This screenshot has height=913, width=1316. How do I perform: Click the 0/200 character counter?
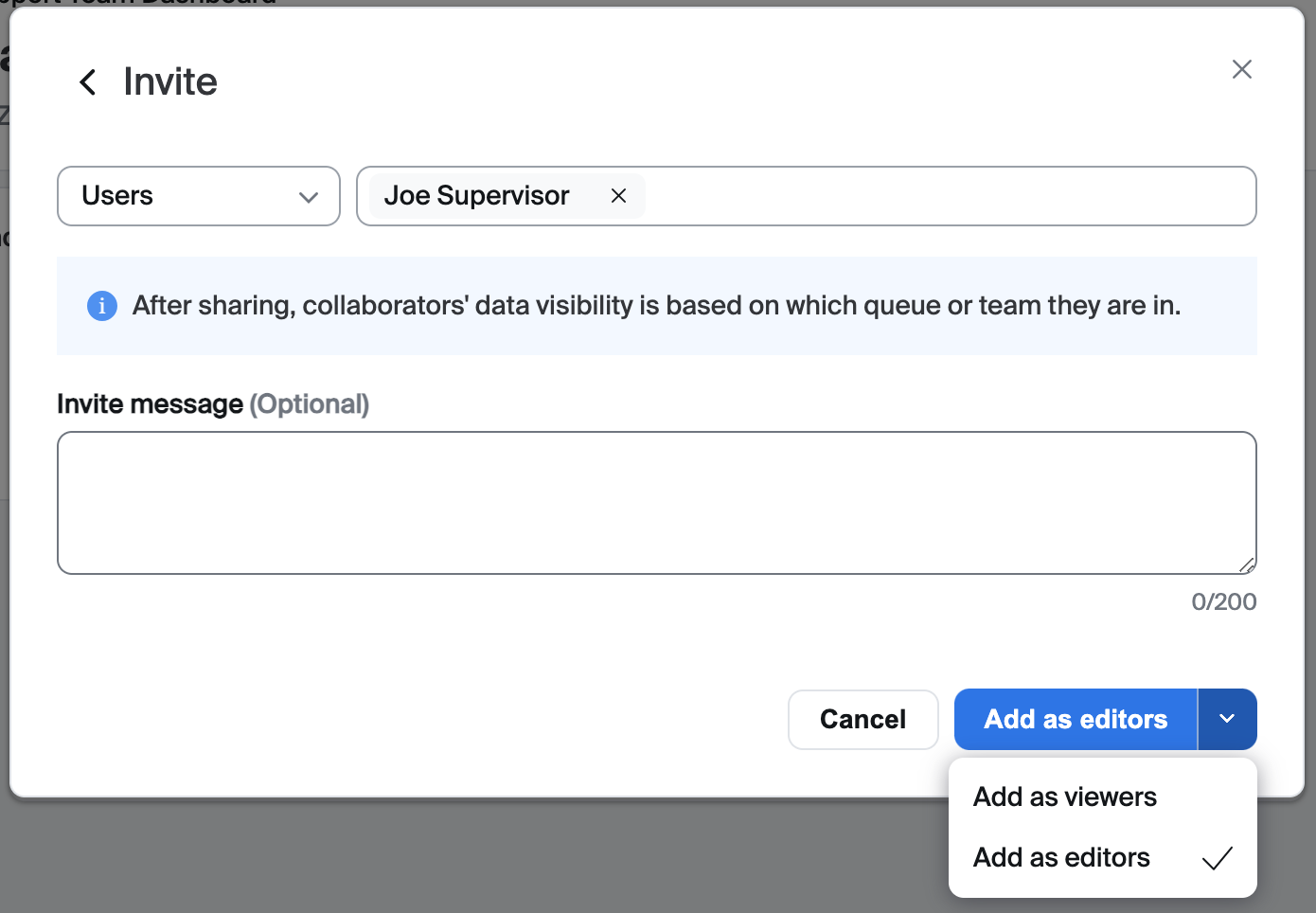tap(1223, 602)
